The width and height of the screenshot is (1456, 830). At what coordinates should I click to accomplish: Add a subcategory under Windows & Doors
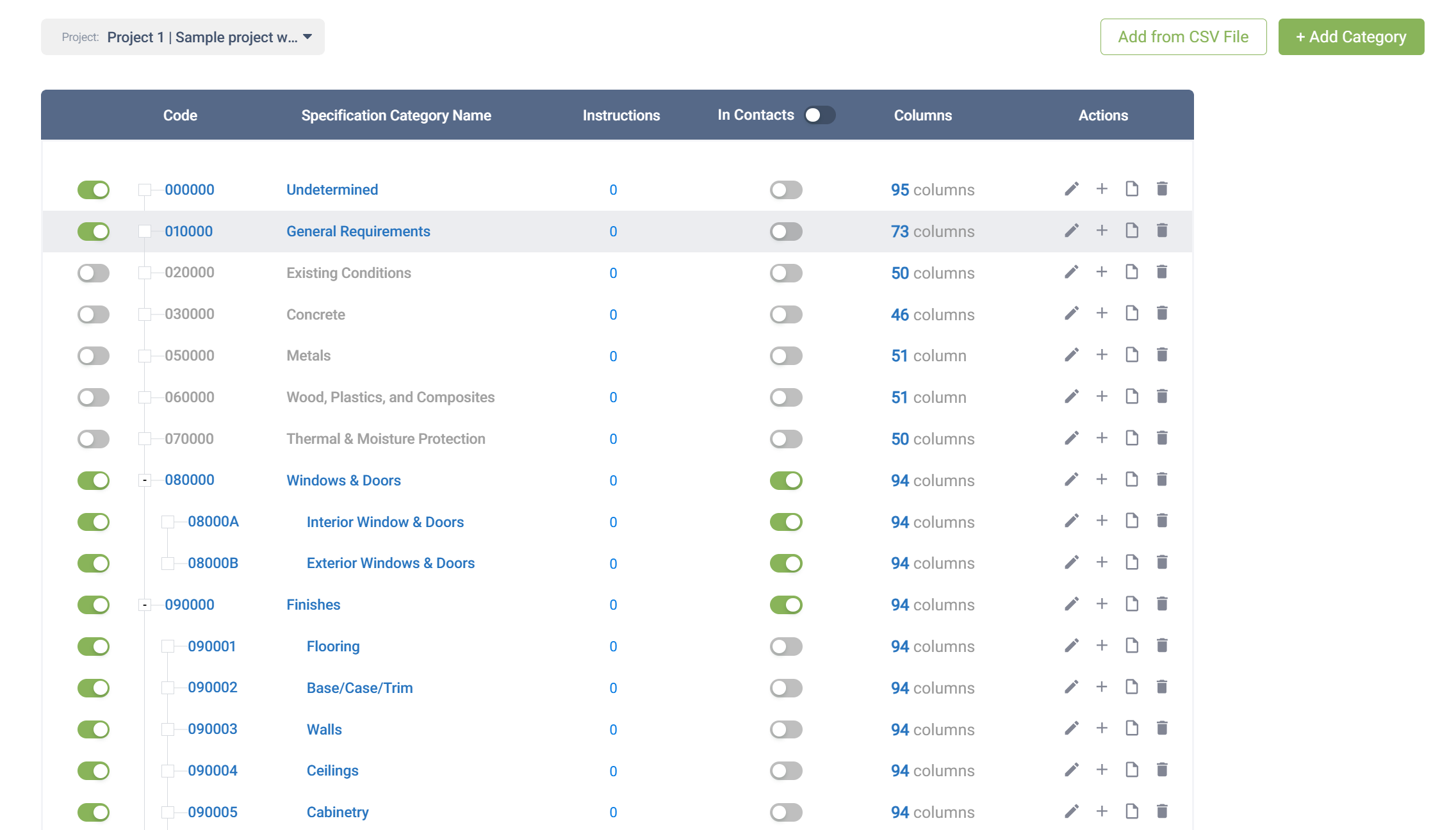pos(1102,478)
